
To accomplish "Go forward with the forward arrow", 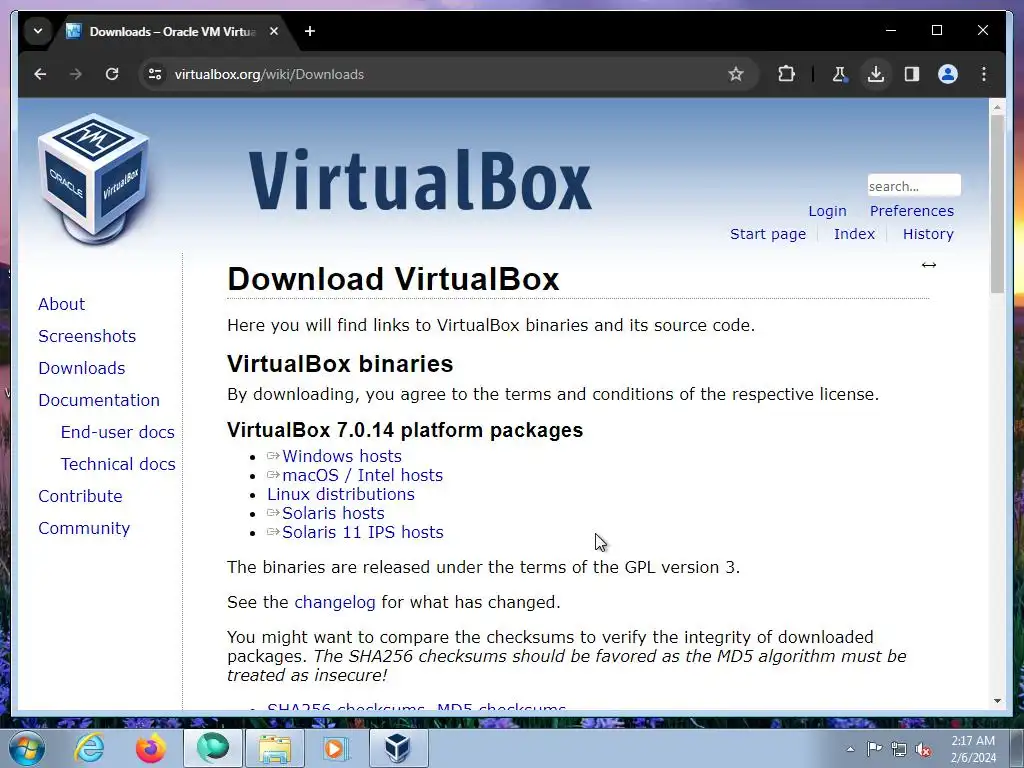I will 76,74.
